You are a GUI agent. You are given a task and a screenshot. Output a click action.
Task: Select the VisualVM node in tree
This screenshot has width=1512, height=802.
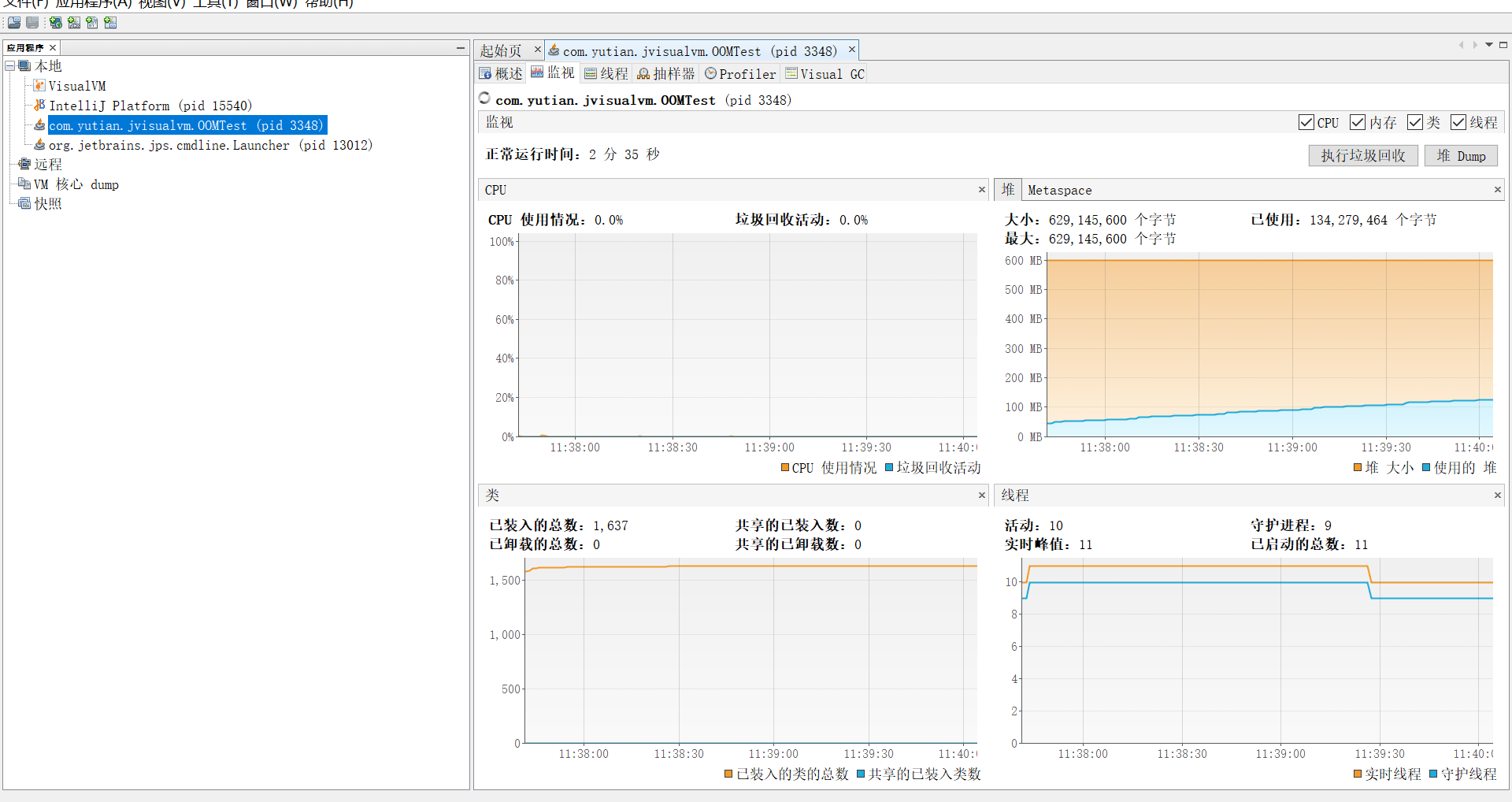point(76,86)
